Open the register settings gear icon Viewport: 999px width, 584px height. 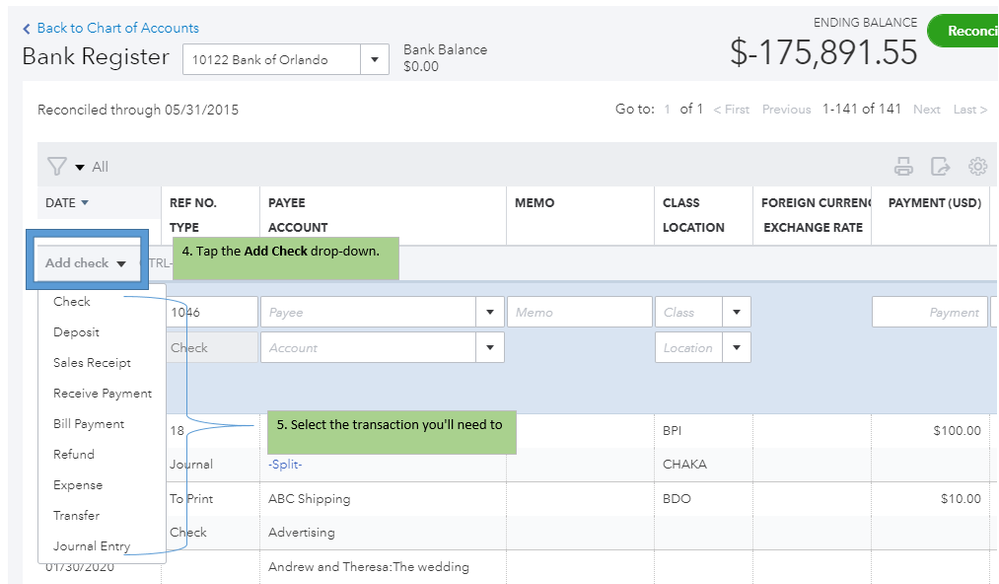978,166
